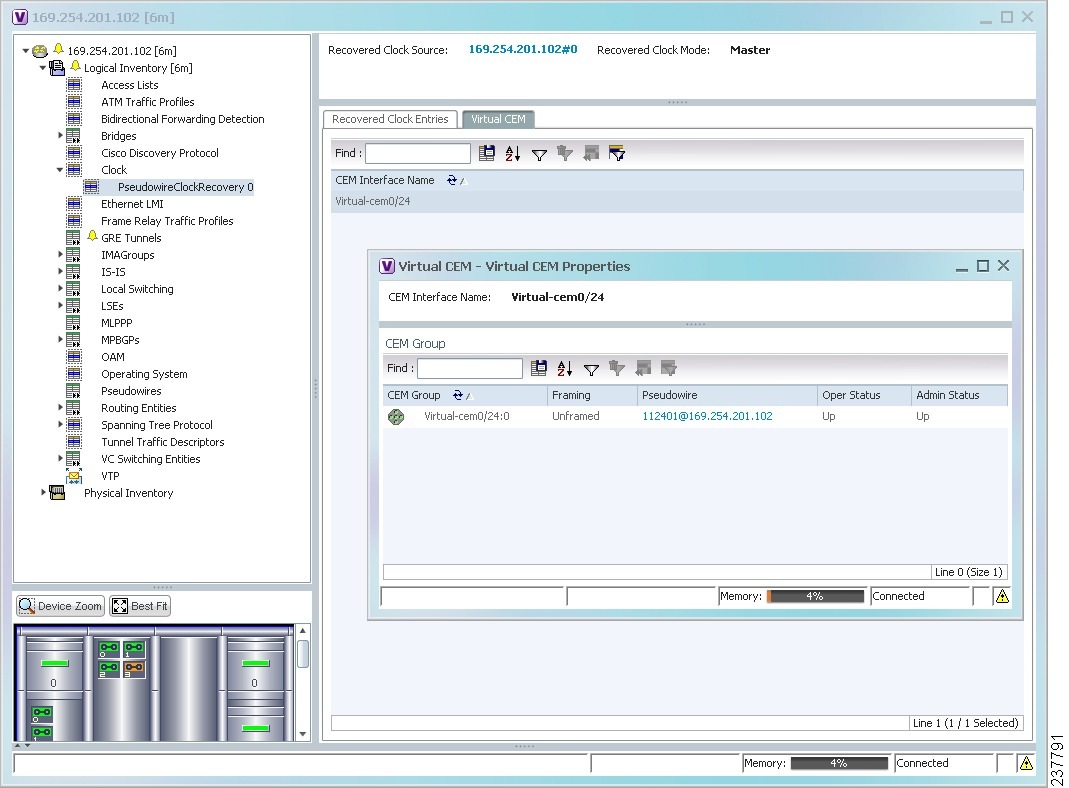Click the Physical Inventory chassis icon

pos(57,493)
